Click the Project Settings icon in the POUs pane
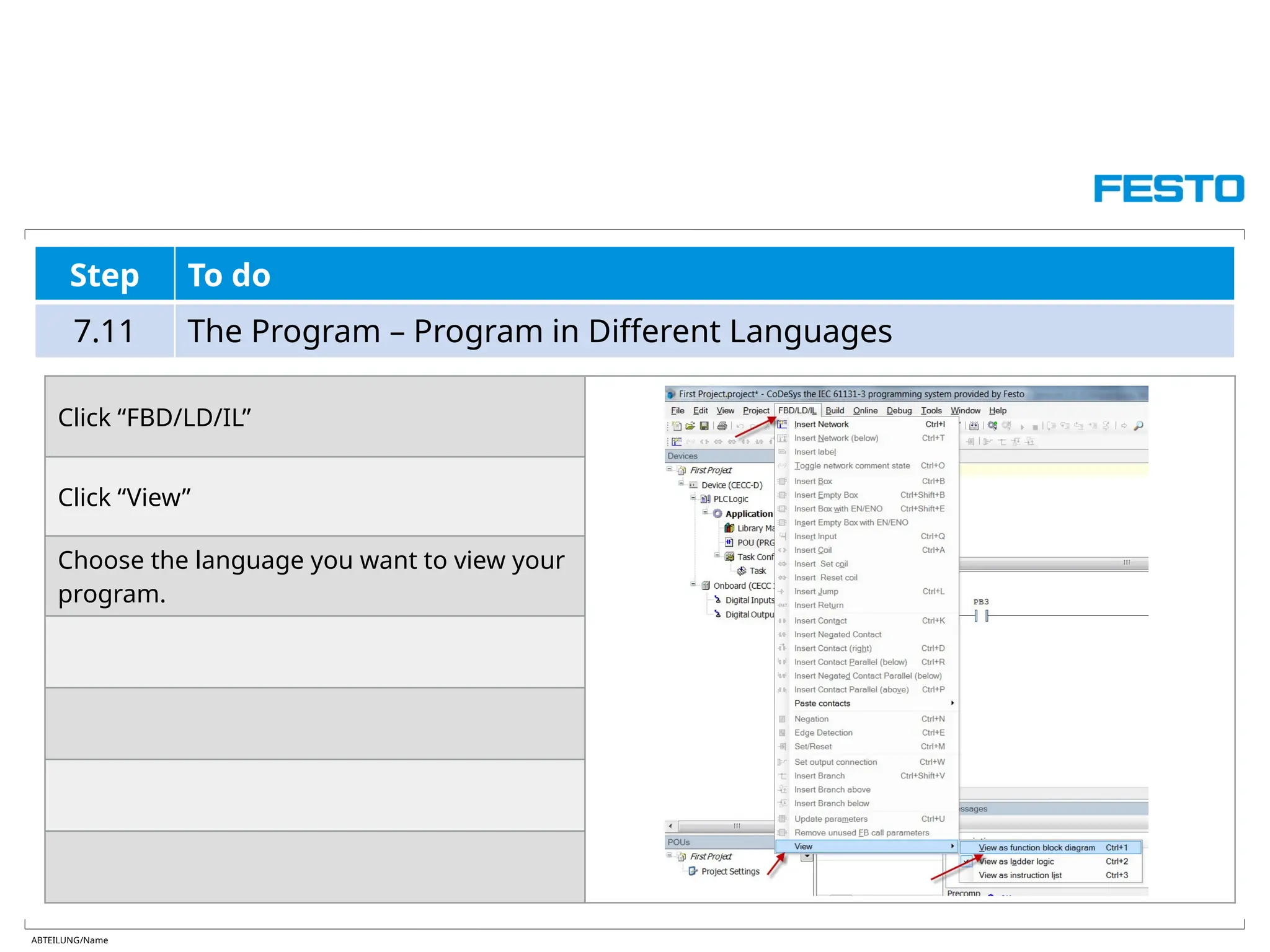The height and width of the screenshot is (952, 1270). 693,871
